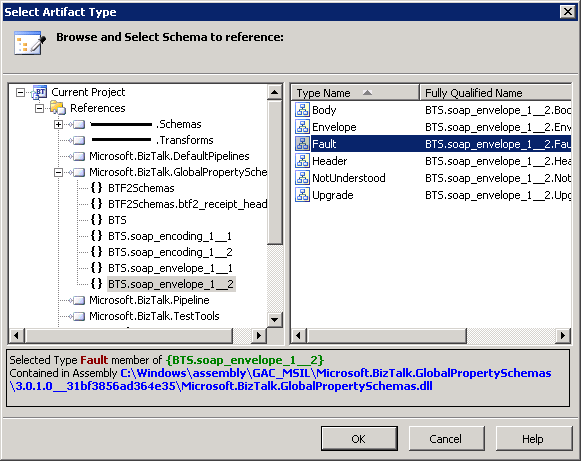Collapse the Microsoft.BizTalk.GlobalPropertySchemas node

pos(59,172)
